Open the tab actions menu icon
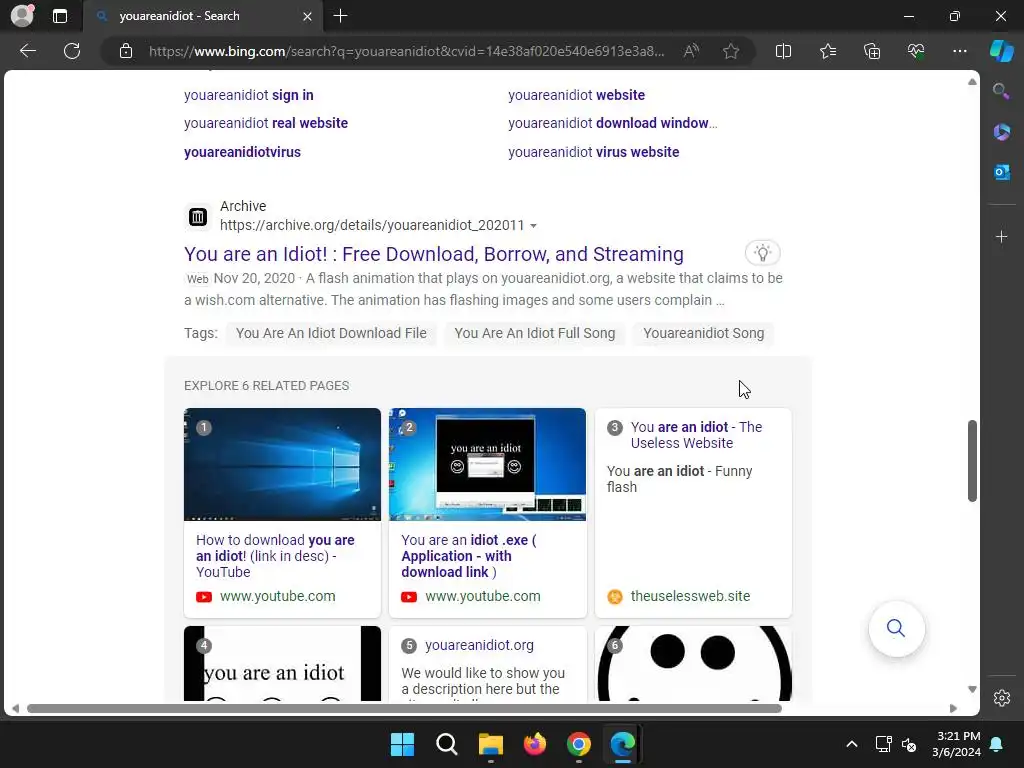The height and width of the screenshot is (768, 1024). point(60,16)
